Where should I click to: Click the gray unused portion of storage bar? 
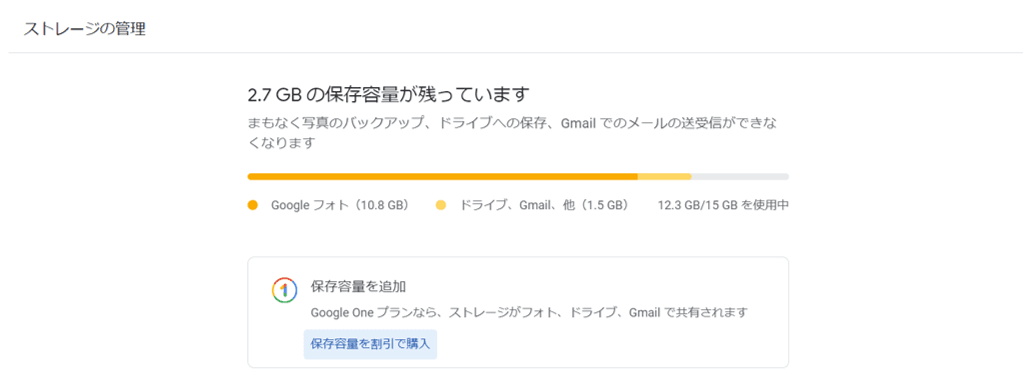(x=741, y=176)
